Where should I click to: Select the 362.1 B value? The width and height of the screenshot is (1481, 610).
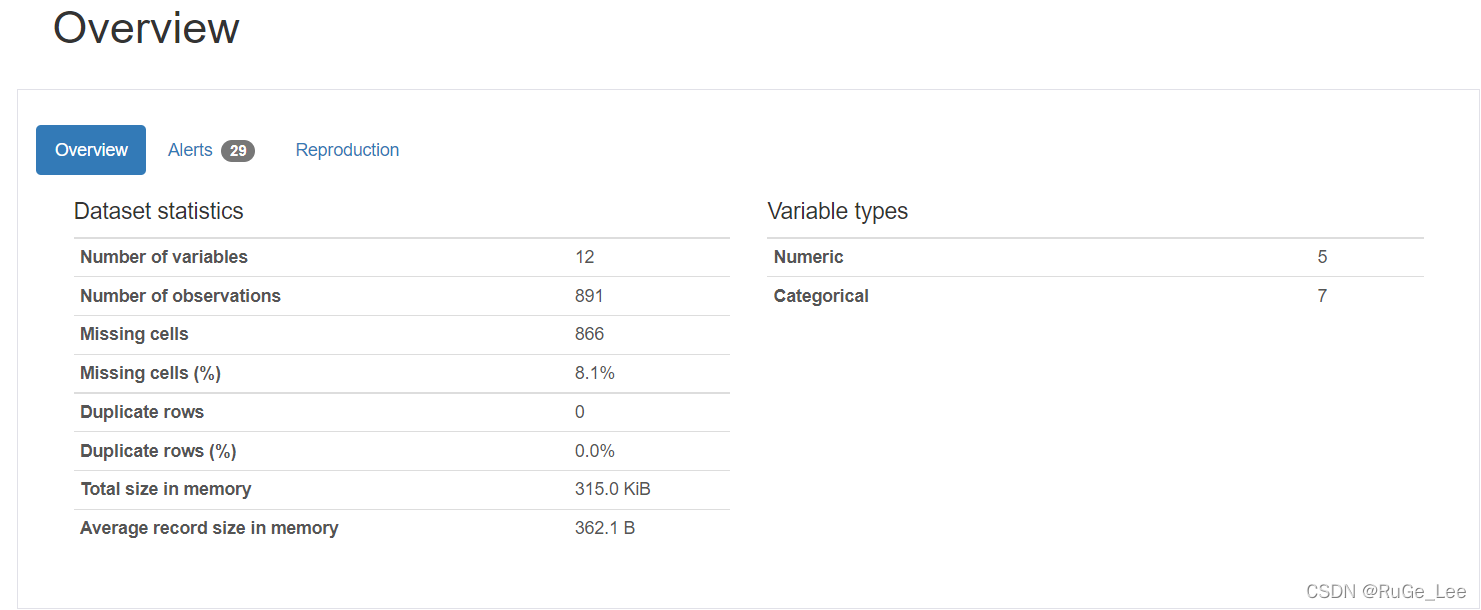pyautogui.click(x=605, y=528)
